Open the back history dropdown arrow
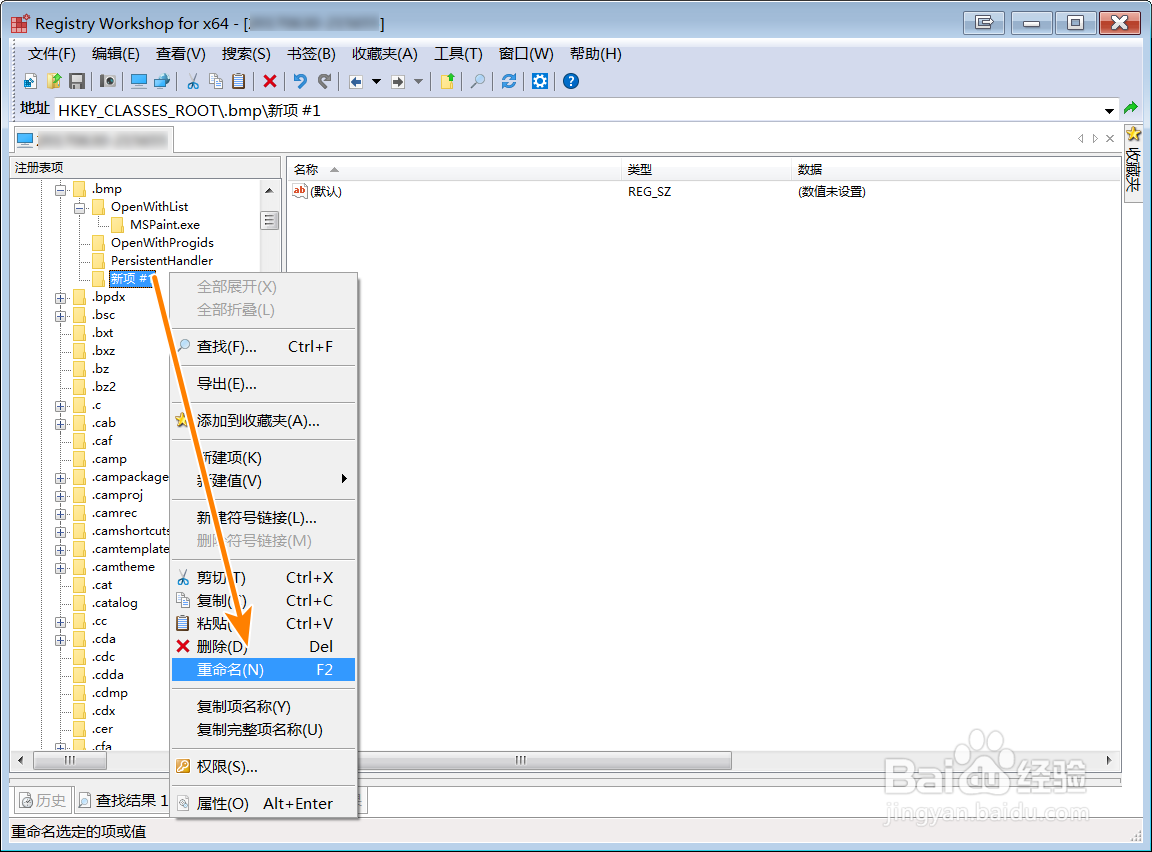The width and height of the screenshot is (1152, 852). click(x=376, y=82)
